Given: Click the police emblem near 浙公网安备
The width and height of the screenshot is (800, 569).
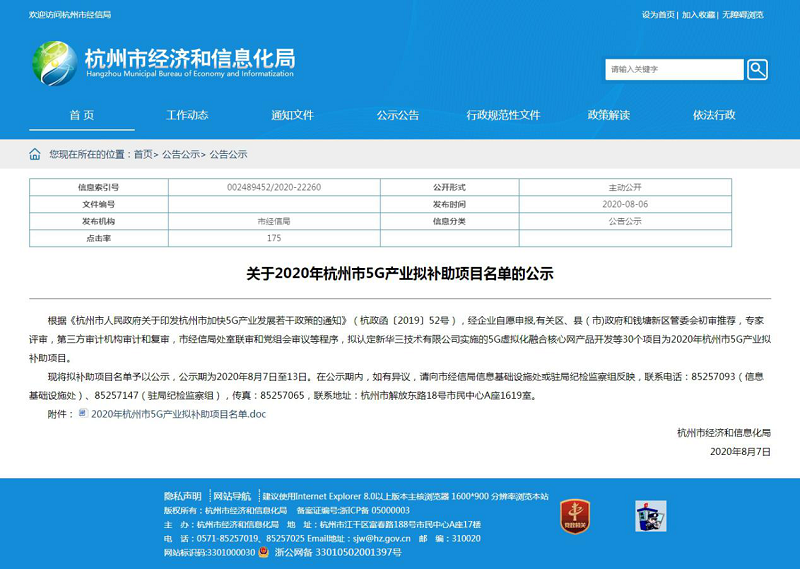Looking at the screenshot, I should pyautogui.click(x=264, y=551).
